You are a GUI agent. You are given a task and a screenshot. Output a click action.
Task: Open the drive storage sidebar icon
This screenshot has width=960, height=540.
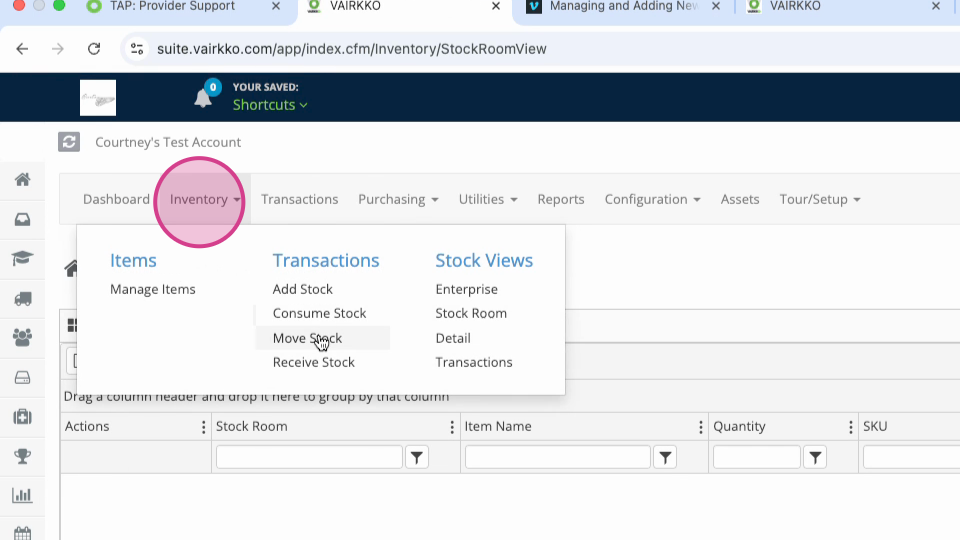23,377
